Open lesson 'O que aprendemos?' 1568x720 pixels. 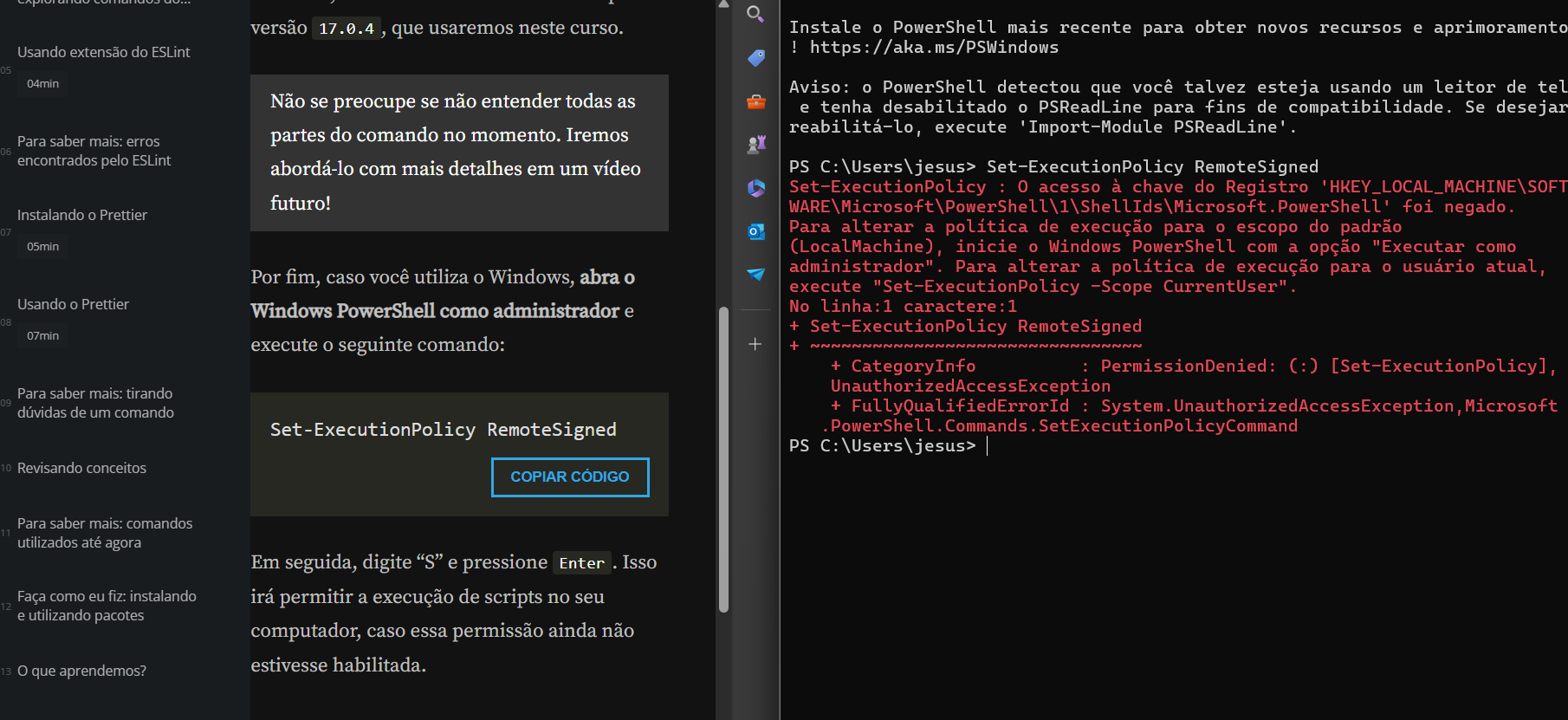[x=81, y=671]
